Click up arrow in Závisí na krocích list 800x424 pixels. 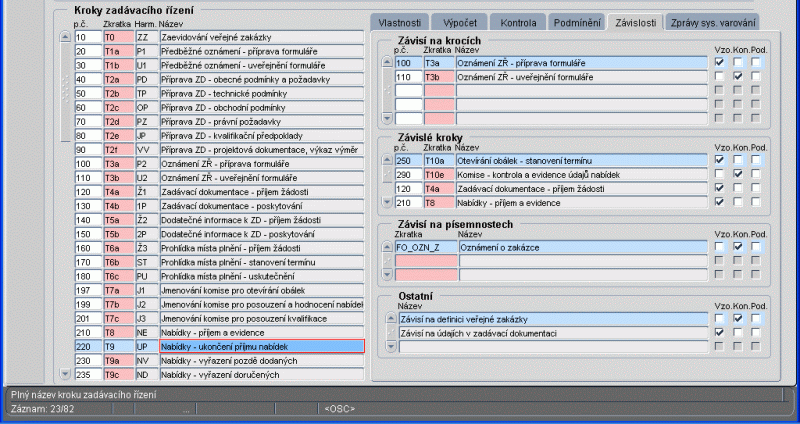pos(387,62)
